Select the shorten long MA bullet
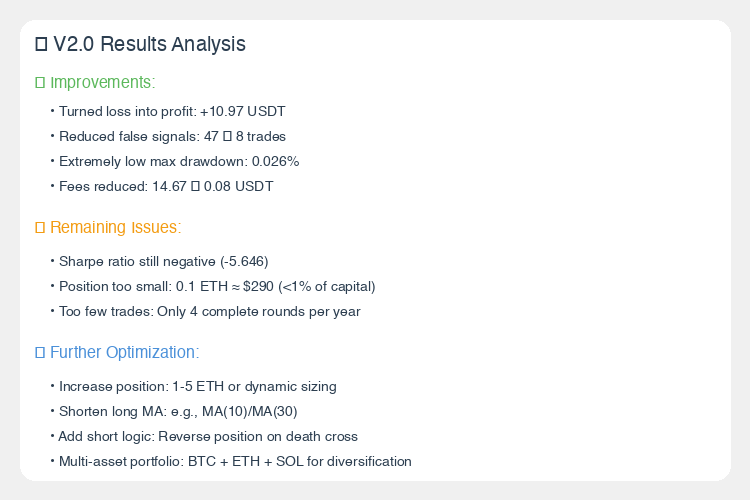Viewport: 750px width, 500px height. (179, 411)
